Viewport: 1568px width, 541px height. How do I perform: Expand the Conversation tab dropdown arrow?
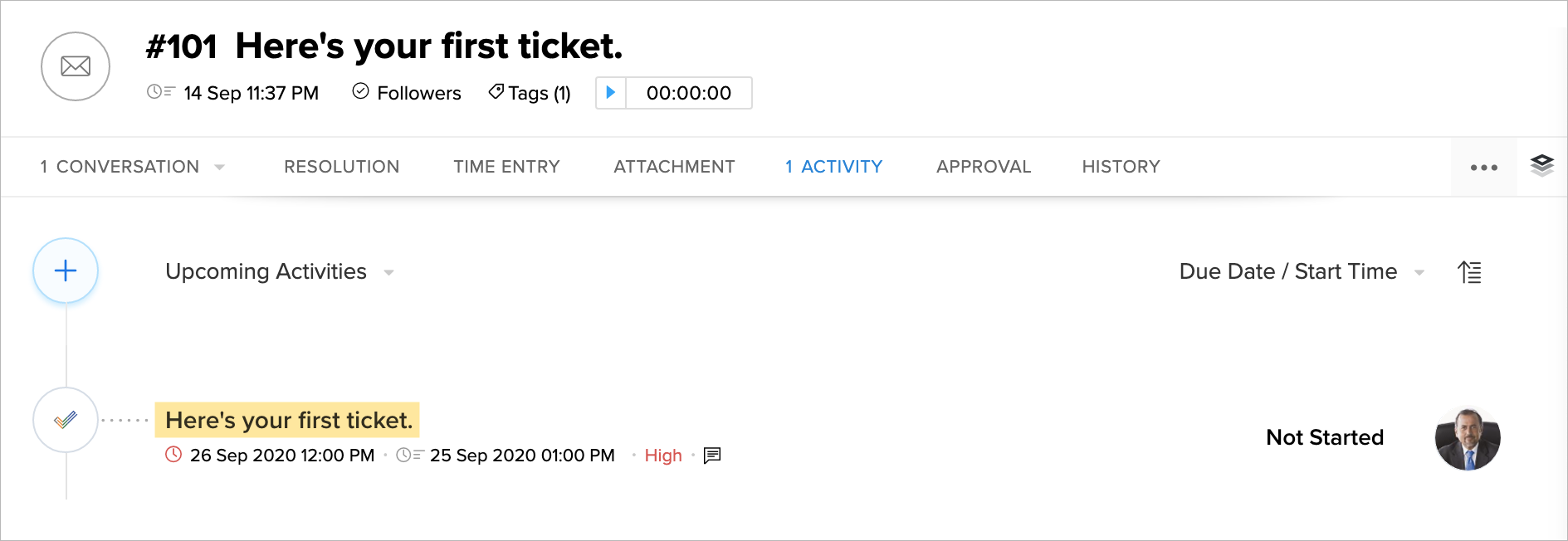tap(219, 168)
